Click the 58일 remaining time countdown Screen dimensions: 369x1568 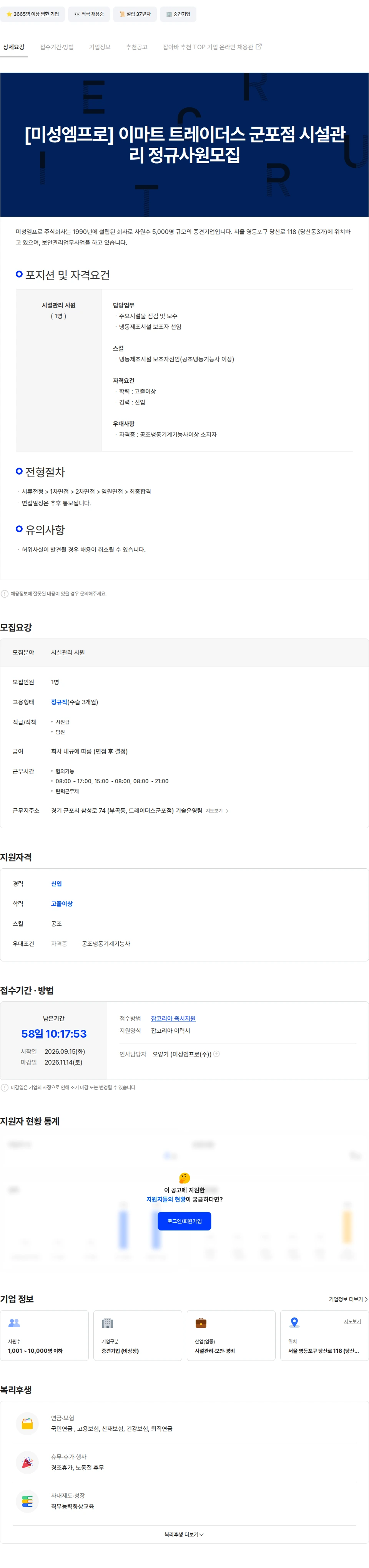click(53, 1033)
